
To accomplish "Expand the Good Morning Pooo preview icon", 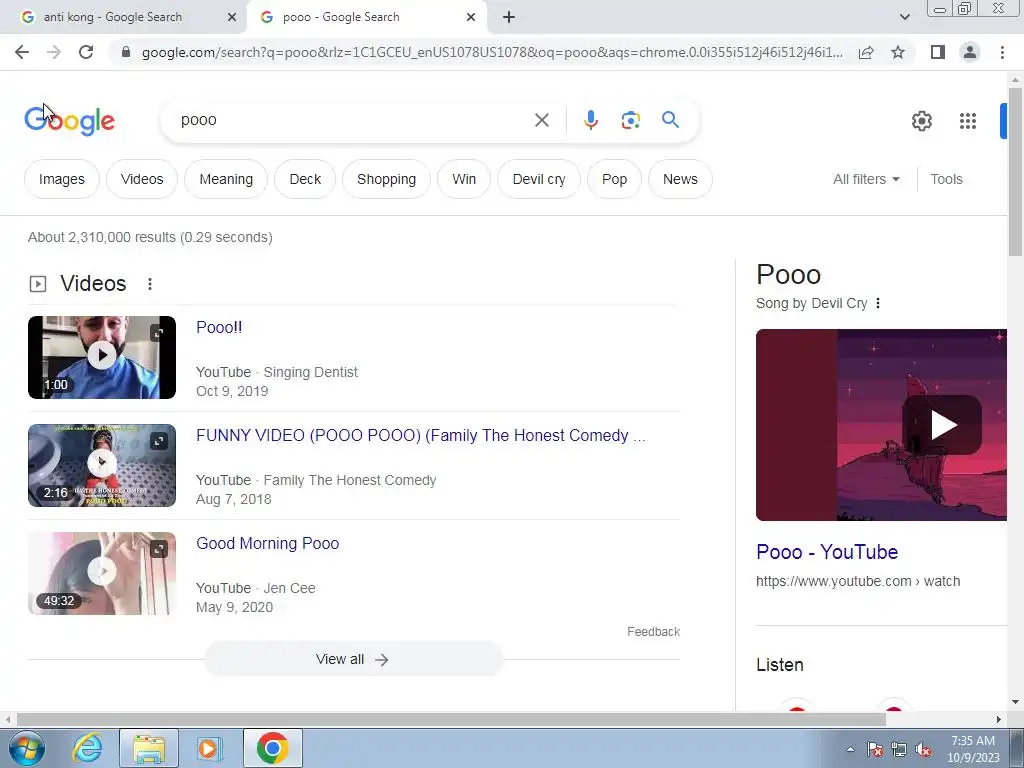I will pyautogui.click(x=159, y=549).
